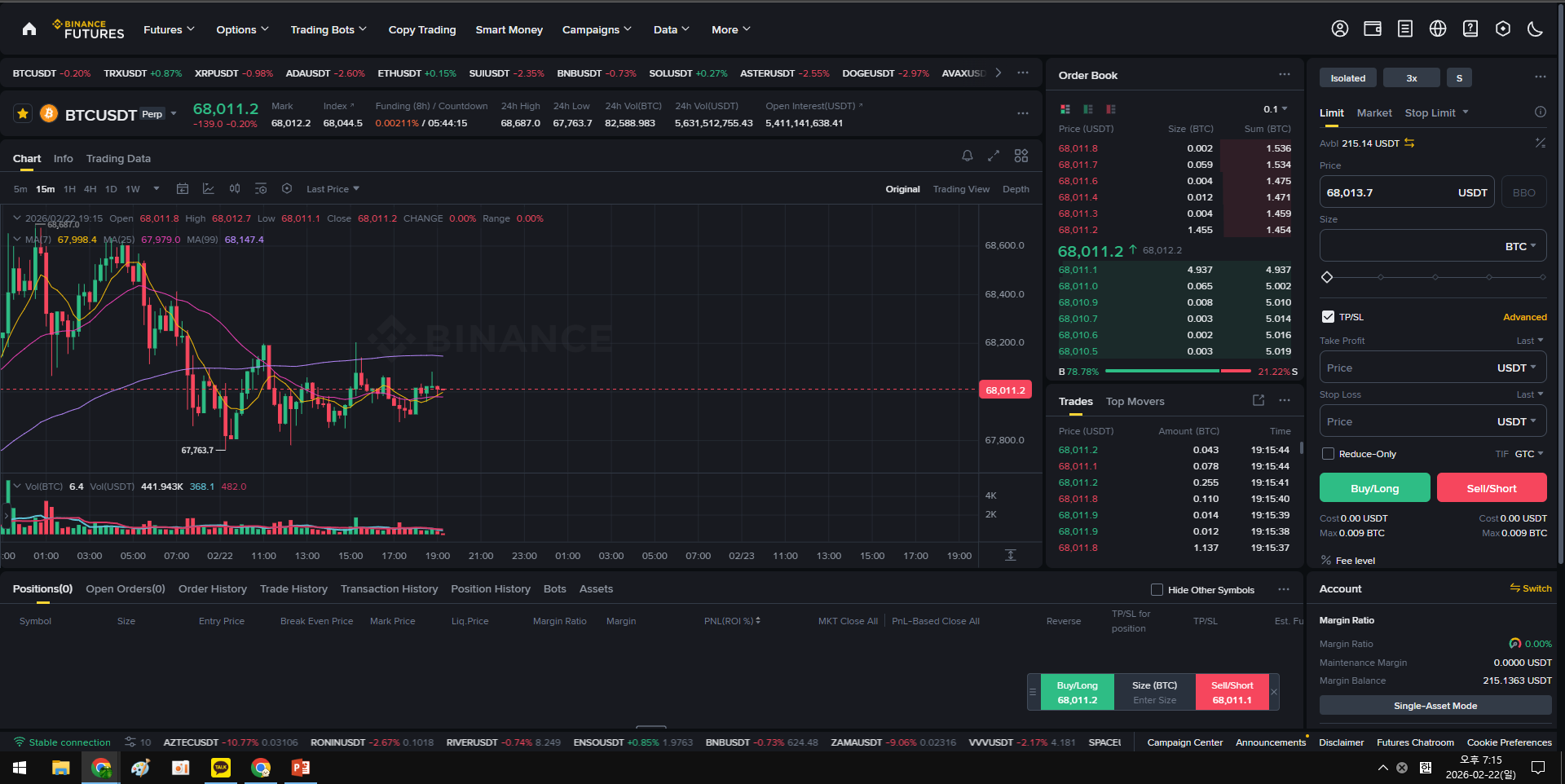The height and width of the screenshot is (784, 1565).
Task: Open the language globe icon
Action: 1438,29
